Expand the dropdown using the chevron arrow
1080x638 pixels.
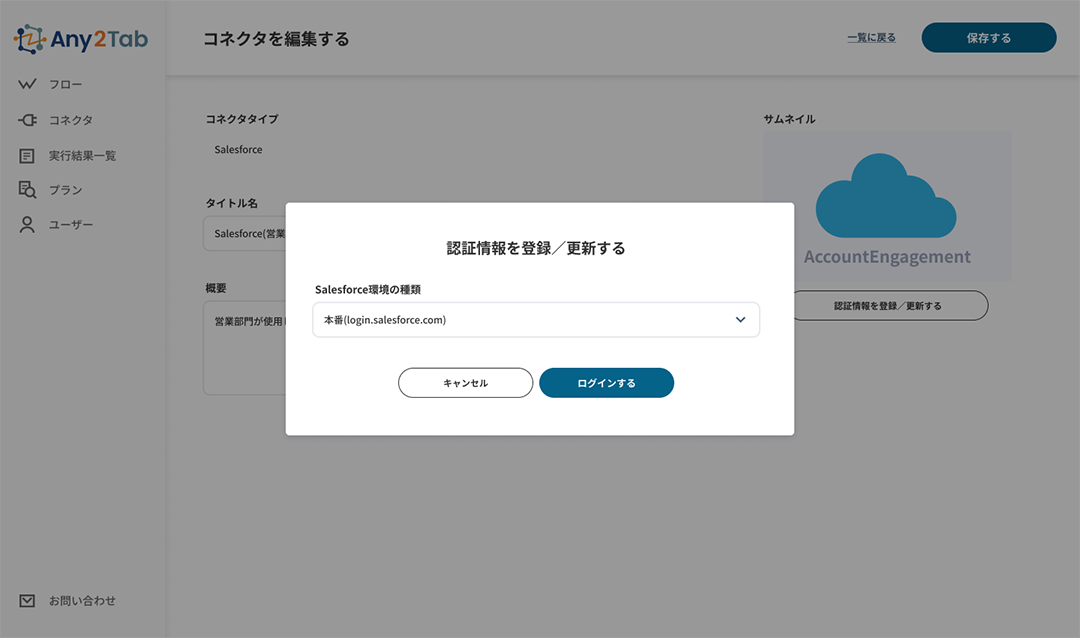(x=740, y=320)
